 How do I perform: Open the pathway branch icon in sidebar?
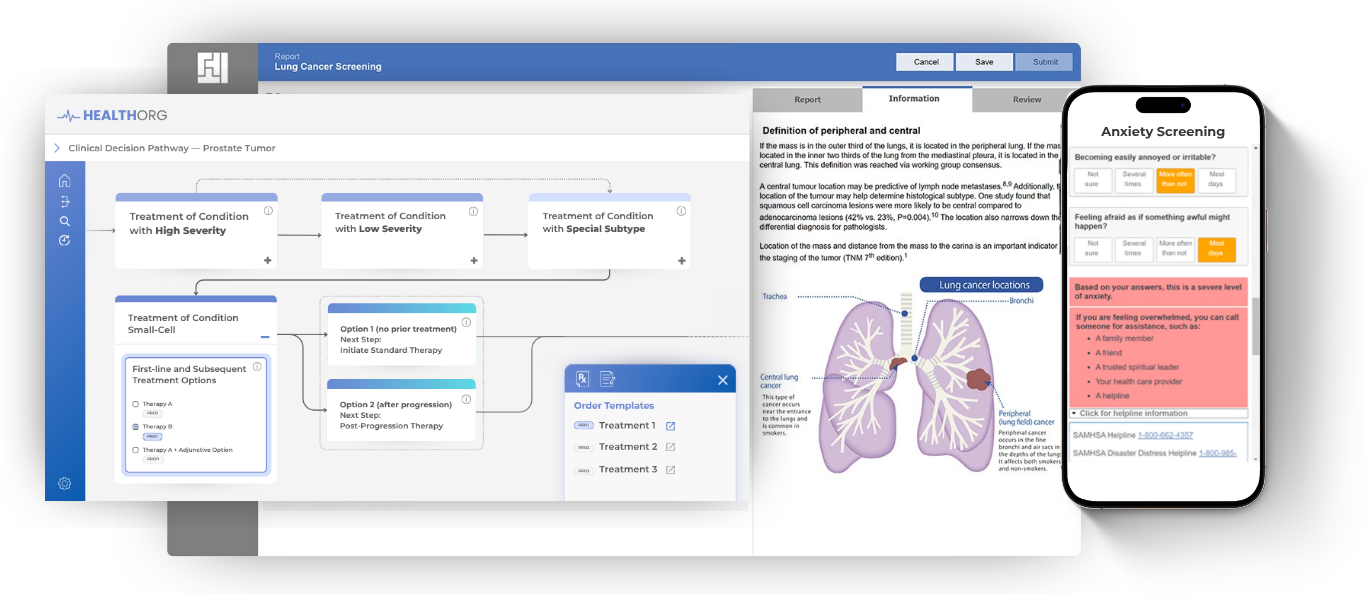[65, 202]
